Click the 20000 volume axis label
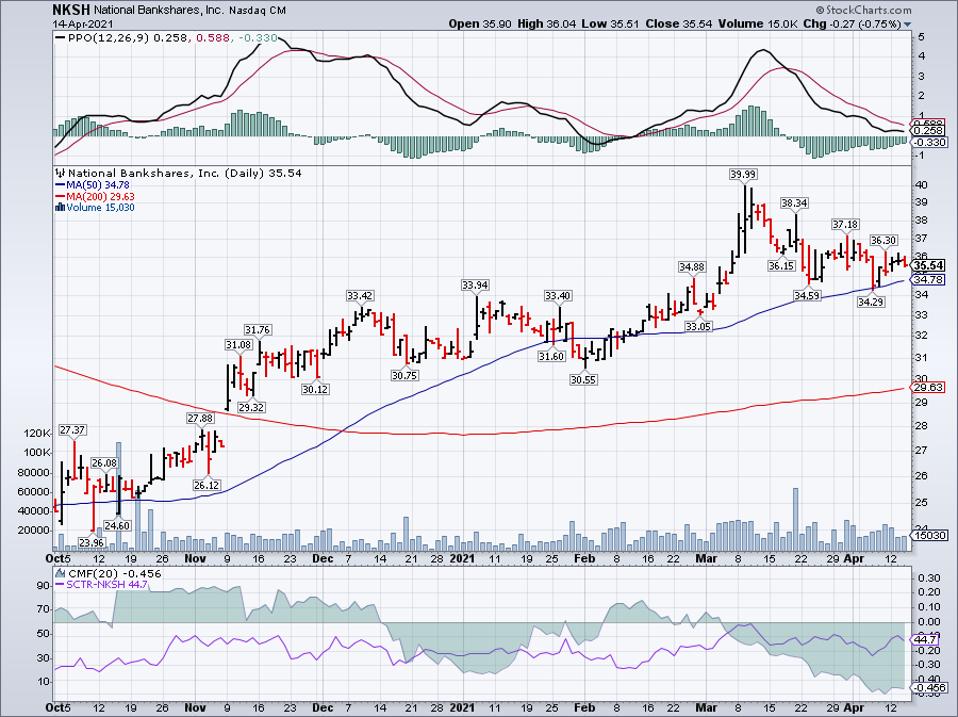 34,531
